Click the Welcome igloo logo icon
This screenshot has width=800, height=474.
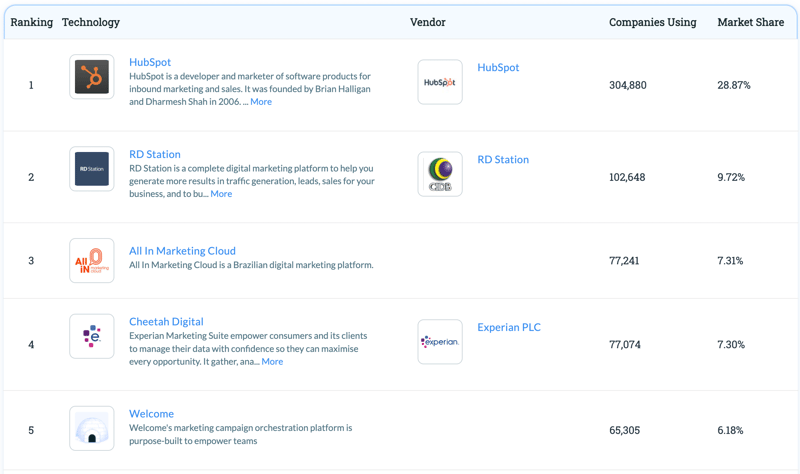[92, 429]
